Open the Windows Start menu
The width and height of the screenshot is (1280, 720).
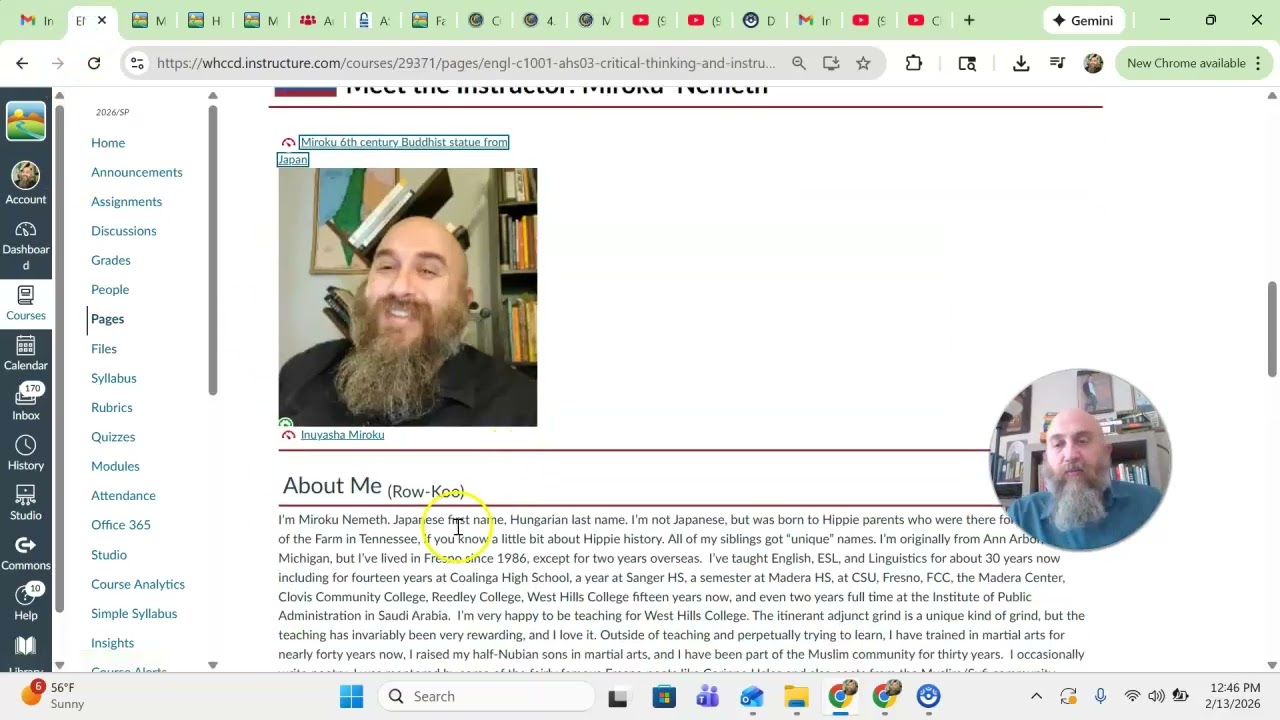coord(351,696)
